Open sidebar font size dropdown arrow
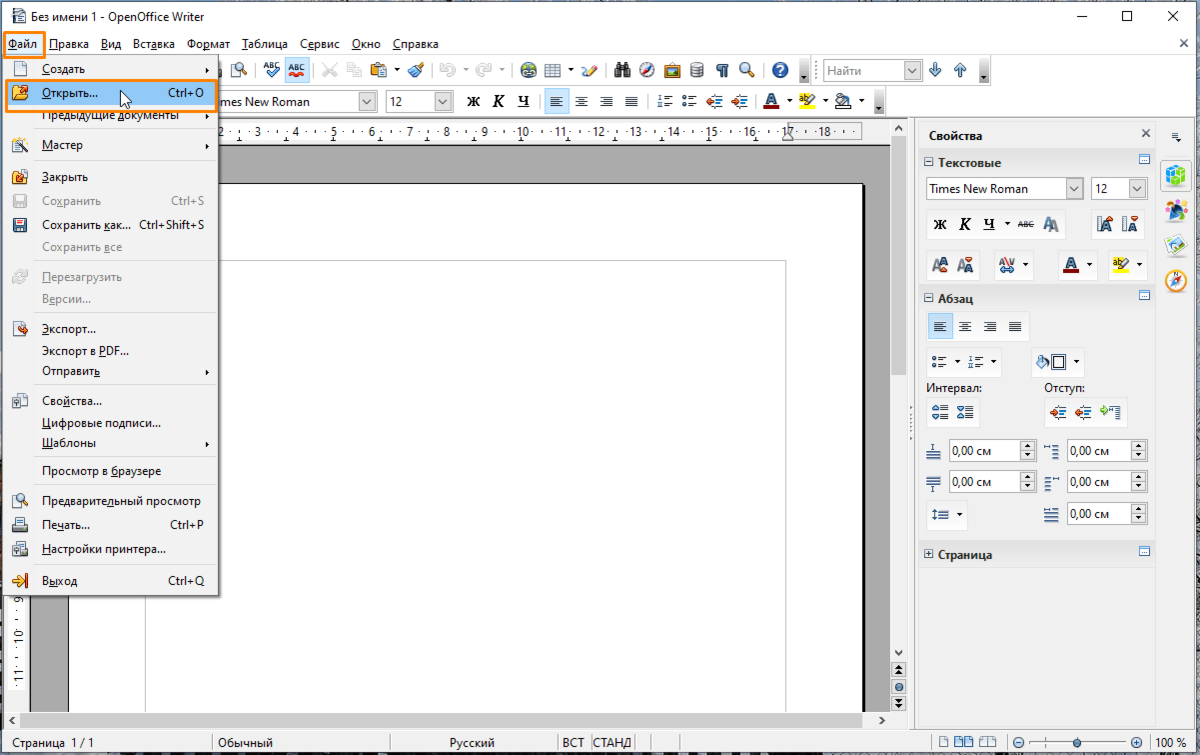The image size is (1200, 755). 1138,188
